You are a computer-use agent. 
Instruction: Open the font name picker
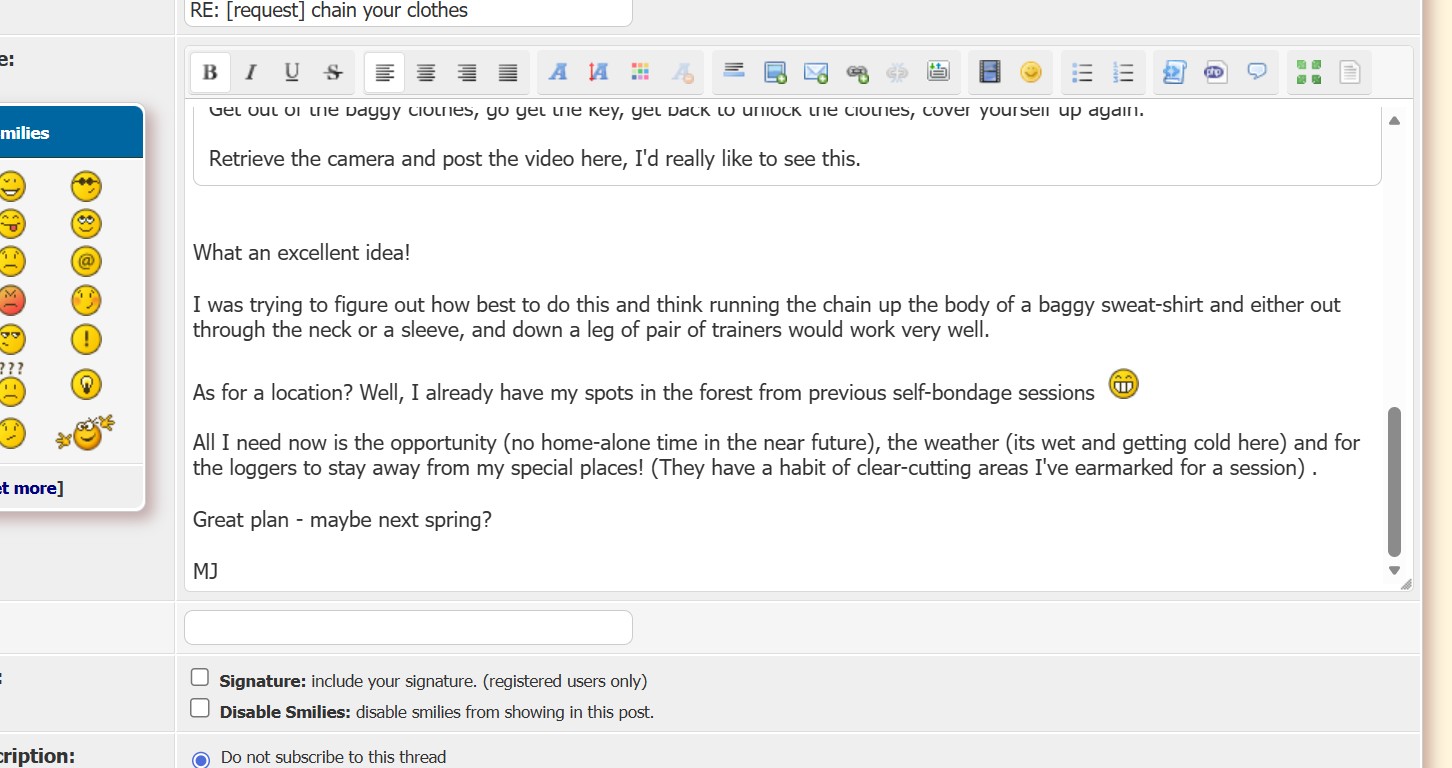coord(558,72)
